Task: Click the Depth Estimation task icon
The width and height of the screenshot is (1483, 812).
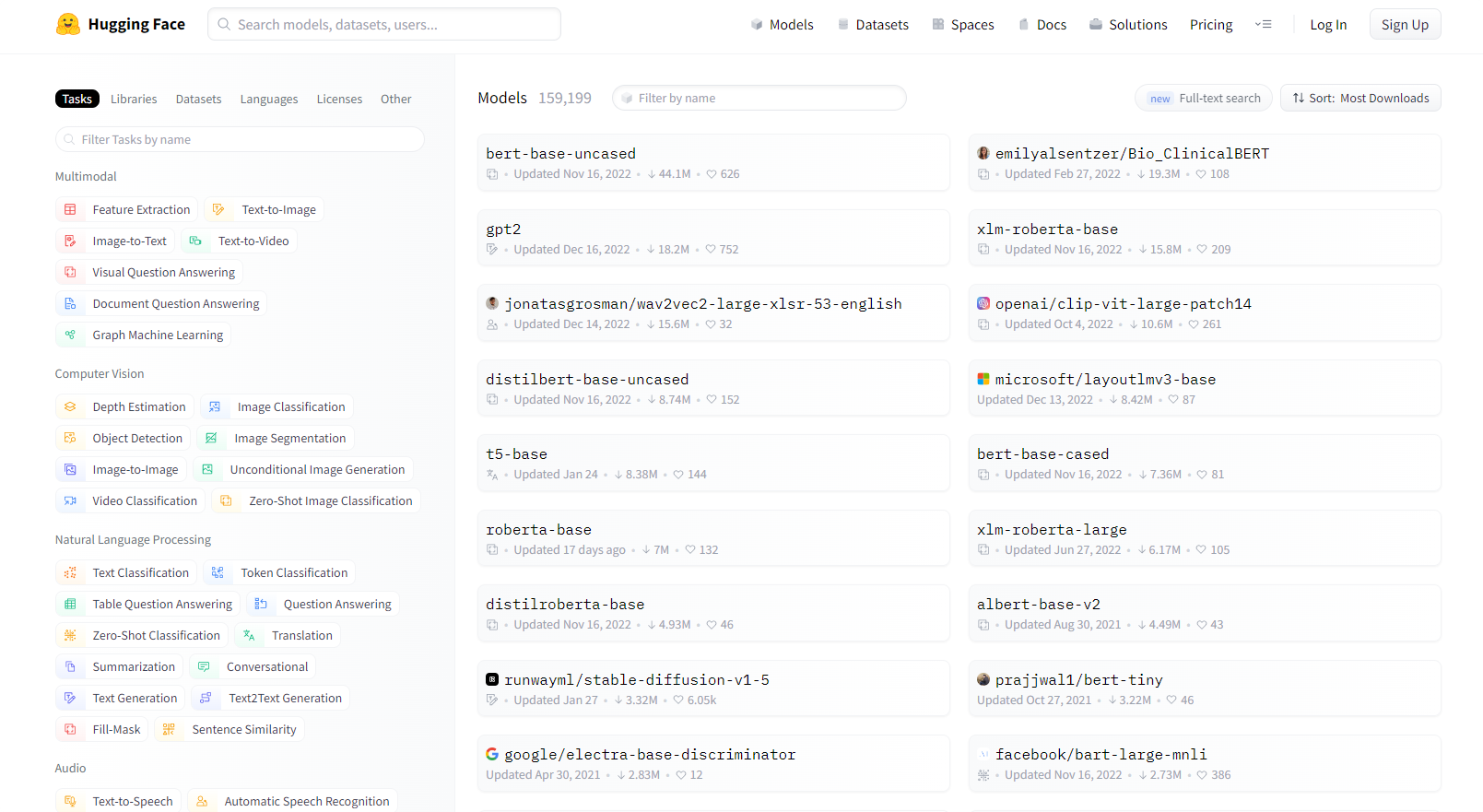Action: (70, 407)
